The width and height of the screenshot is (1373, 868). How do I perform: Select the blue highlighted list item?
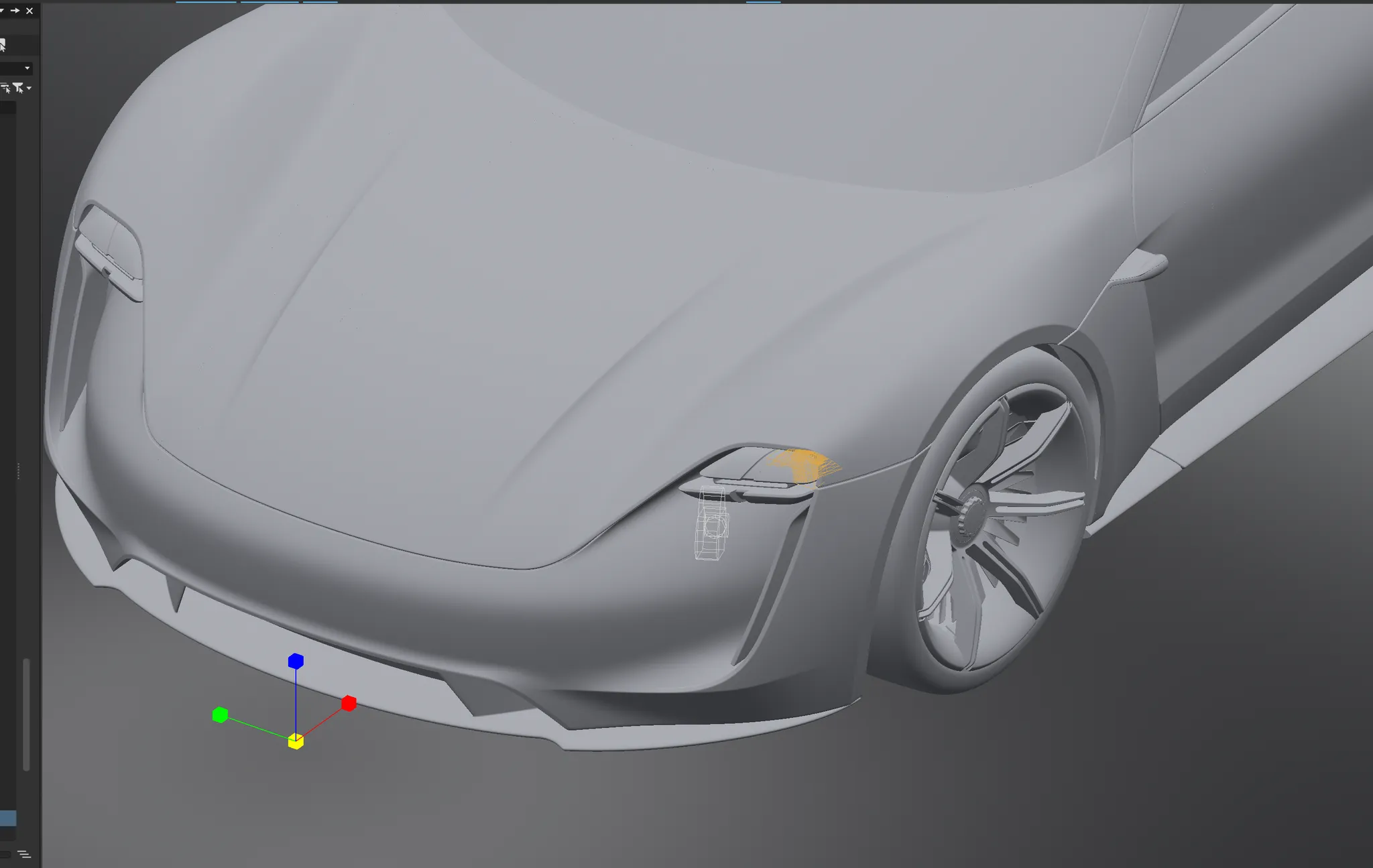coord(8,818)
